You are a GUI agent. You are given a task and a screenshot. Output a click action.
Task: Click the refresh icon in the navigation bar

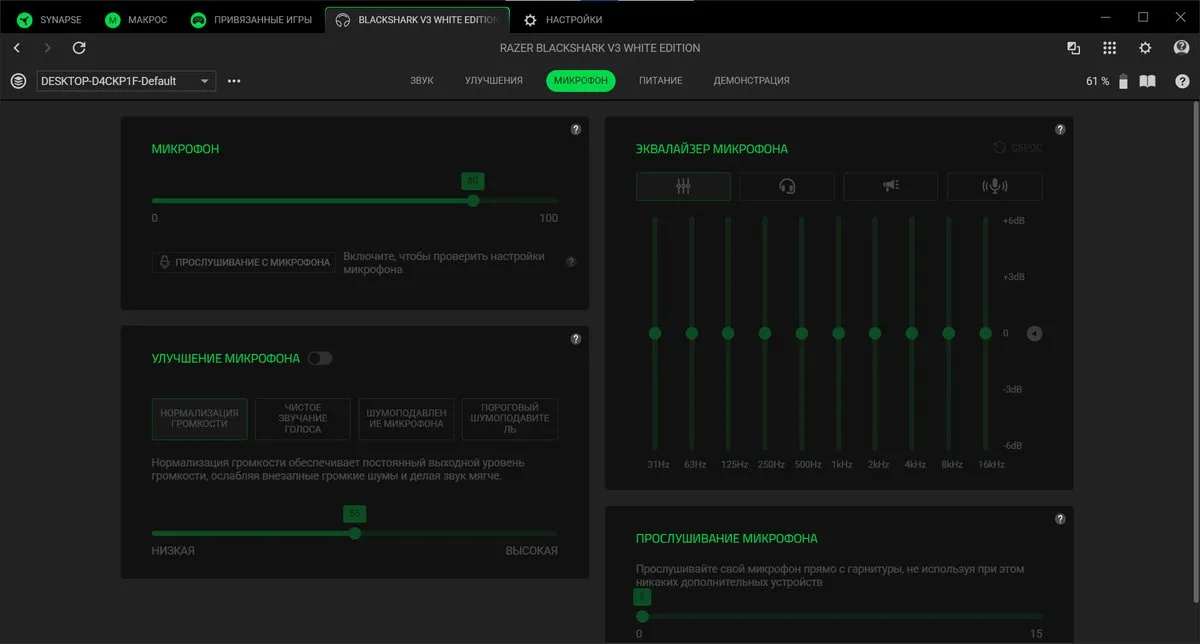point(80,48)
